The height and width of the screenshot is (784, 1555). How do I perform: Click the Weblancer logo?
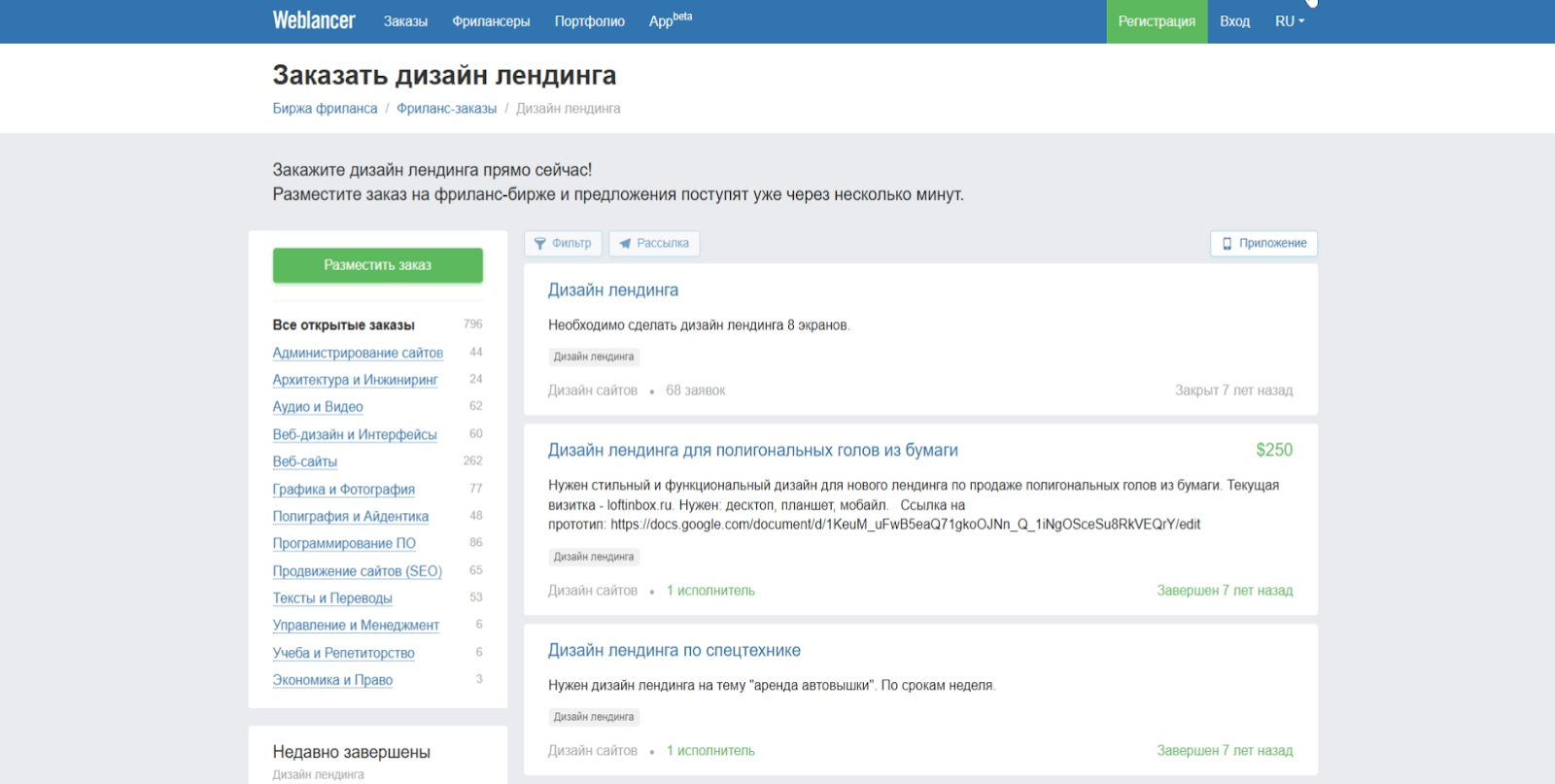click(x=314, y=20)
